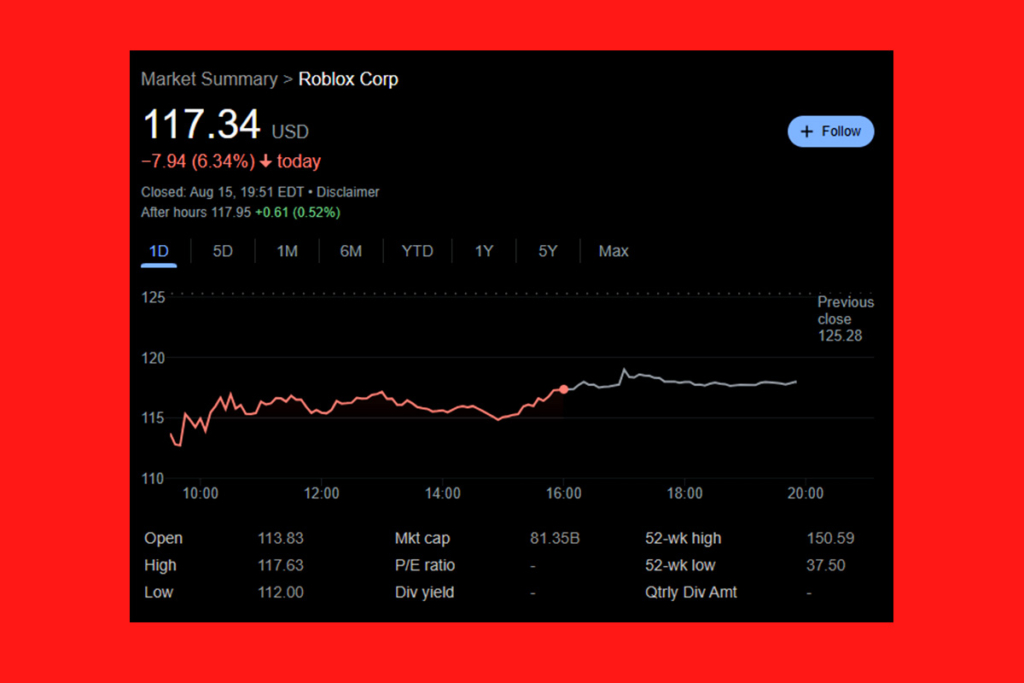The image size is (1024, 683).
Task: Click the Follow button for Roblox Corp
Action: point(831,131)
